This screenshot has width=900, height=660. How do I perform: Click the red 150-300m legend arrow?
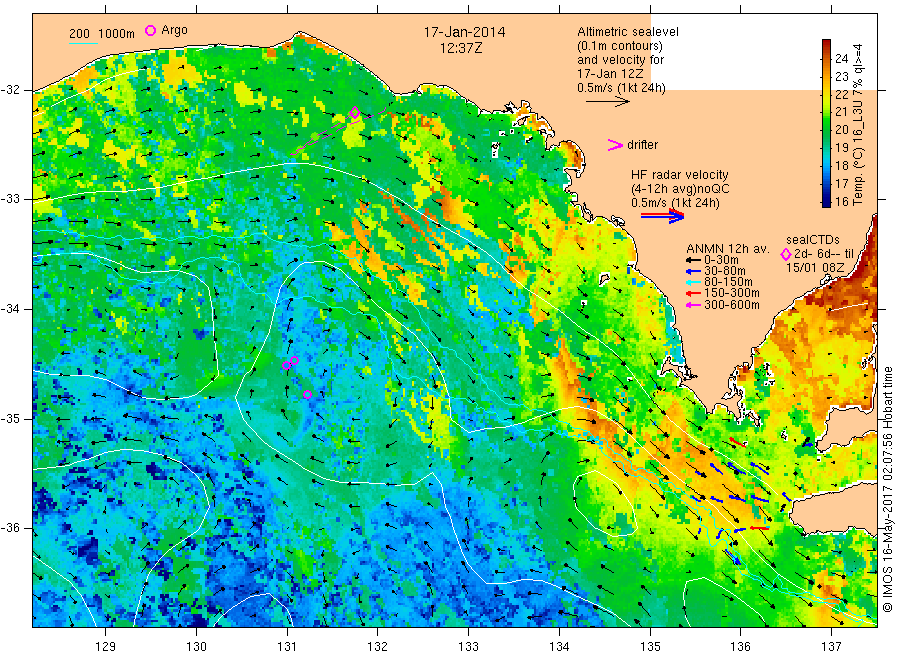(x=693, y=293)
